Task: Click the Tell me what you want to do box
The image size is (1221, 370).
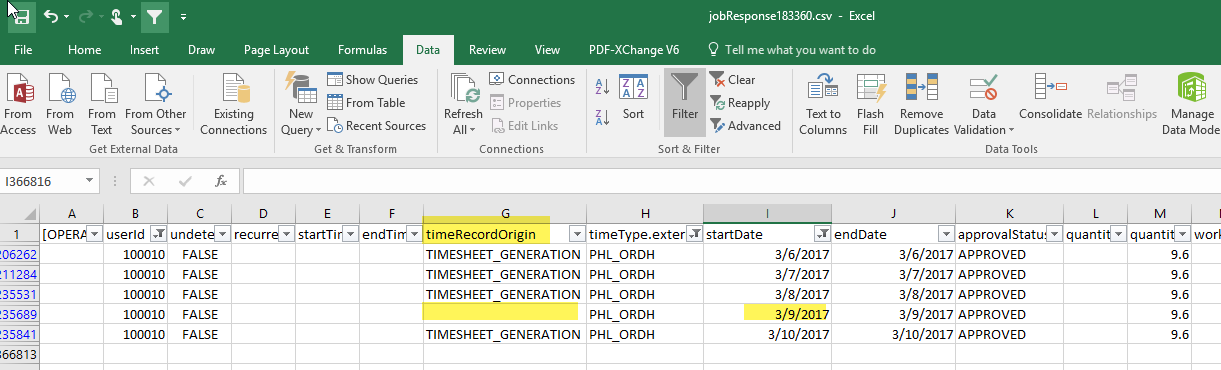Action: point(791,50)
